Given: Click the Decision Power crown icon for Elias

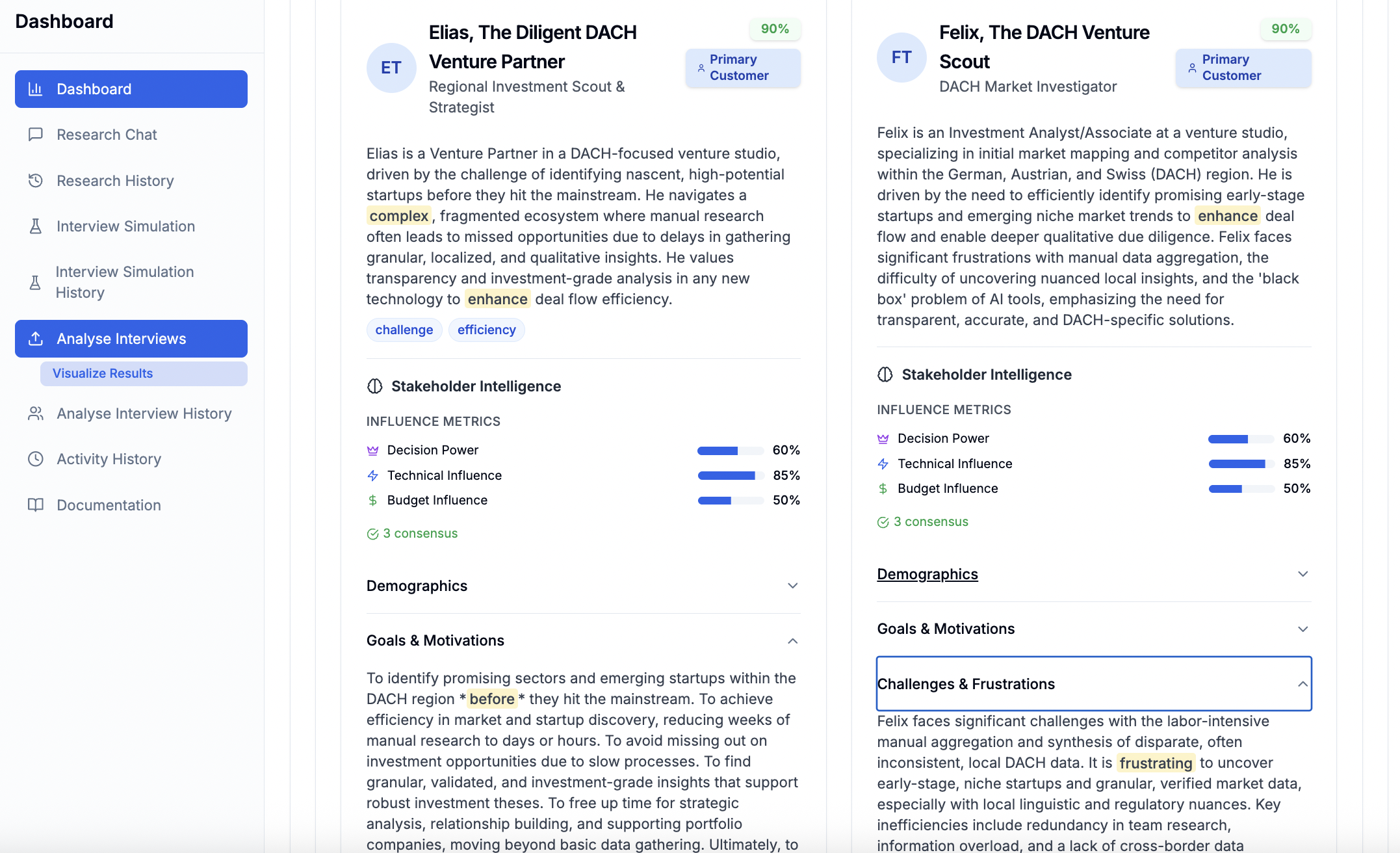Looking at the screenshot, I should 372,450.
